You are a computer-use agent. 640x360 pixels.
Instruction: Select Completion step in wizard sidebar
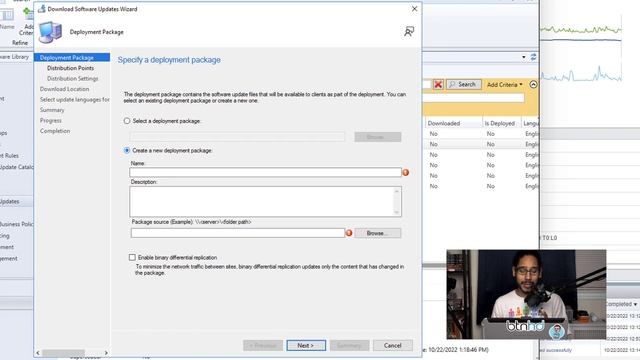pos(55,131)
